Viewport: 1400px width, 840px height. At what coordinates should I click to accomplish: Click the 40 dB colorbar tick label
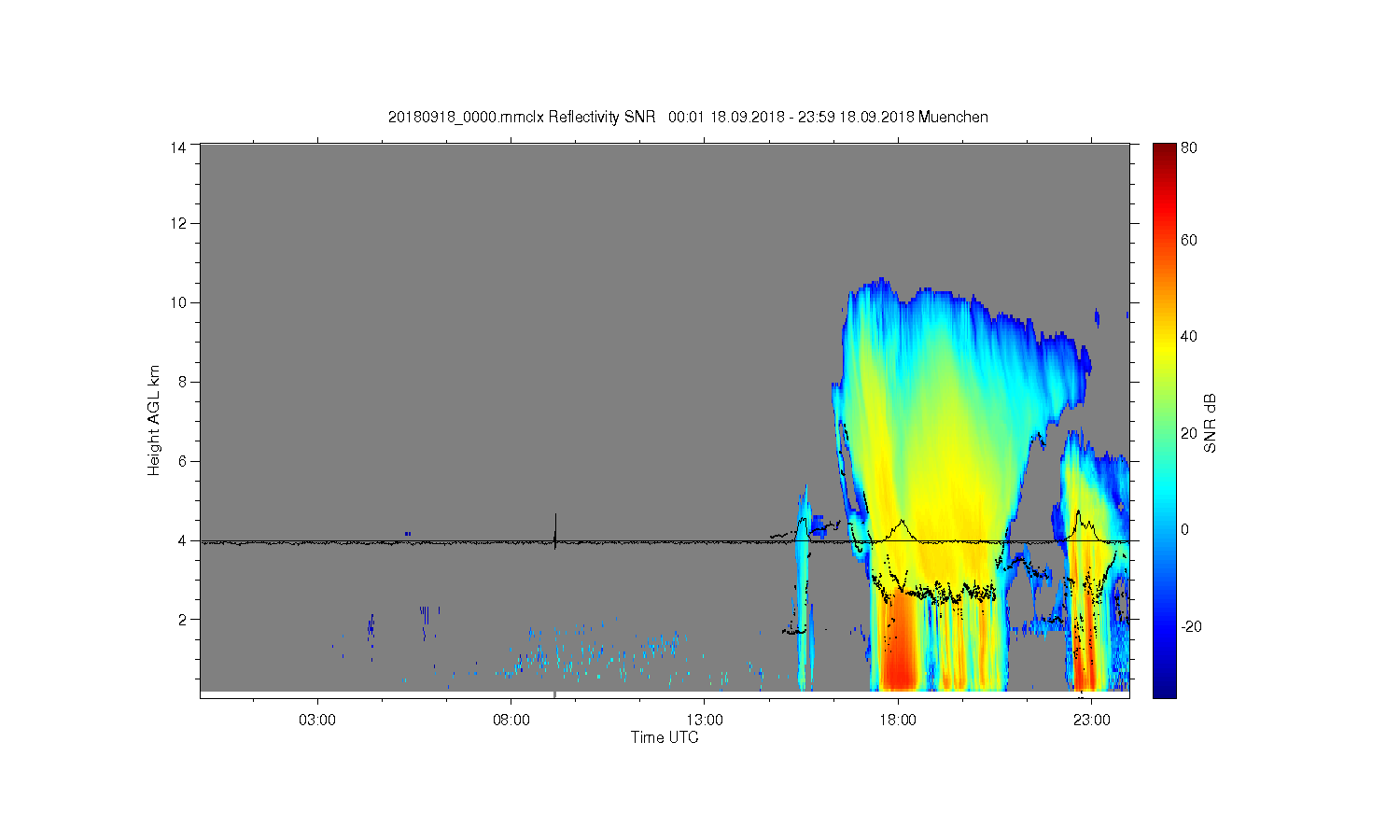(1189, 337)
